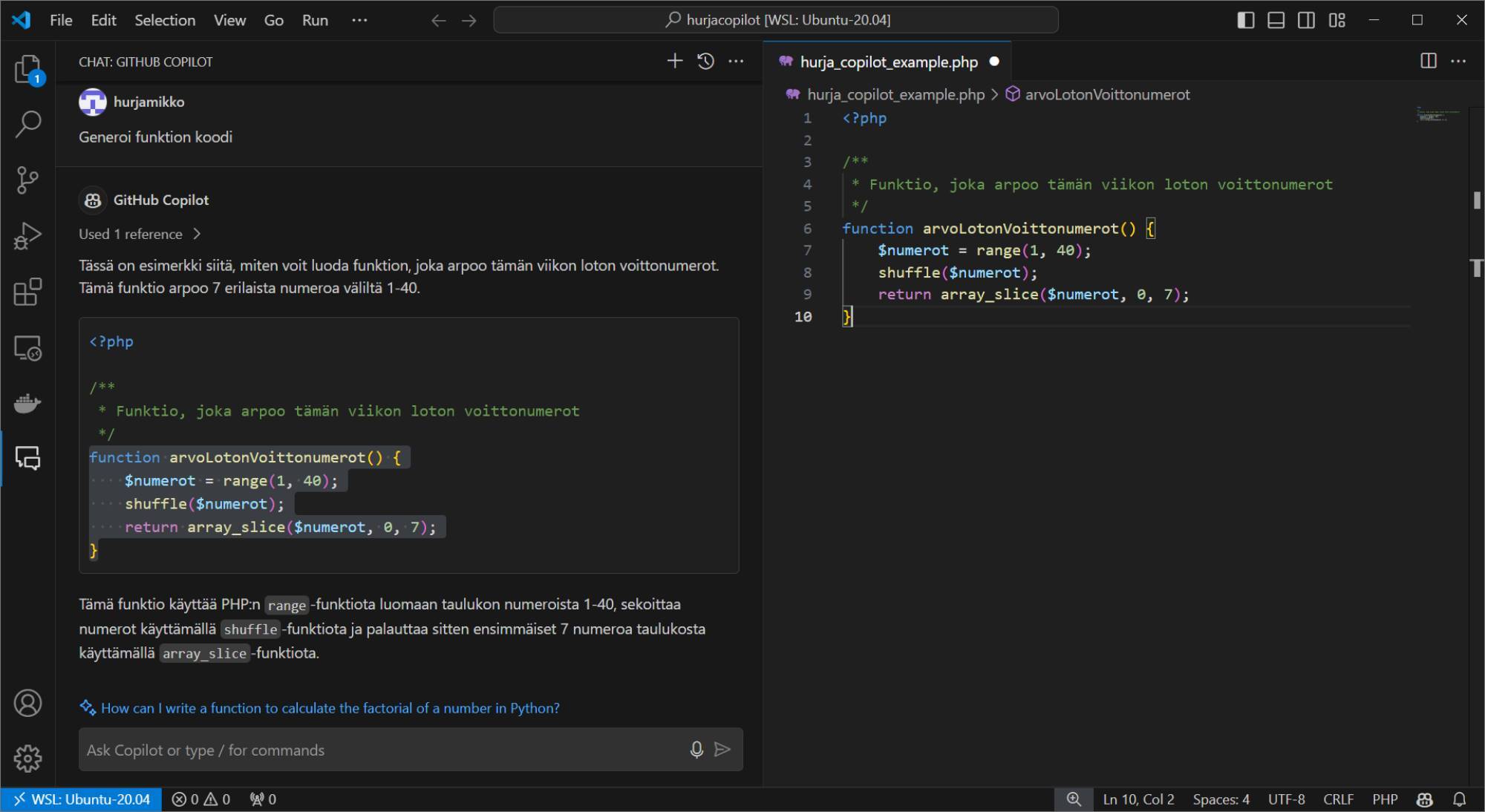This screenshot has width=1485, height=812.
Task: Open the Explorer view in activity bar
Action: point(27,70)
